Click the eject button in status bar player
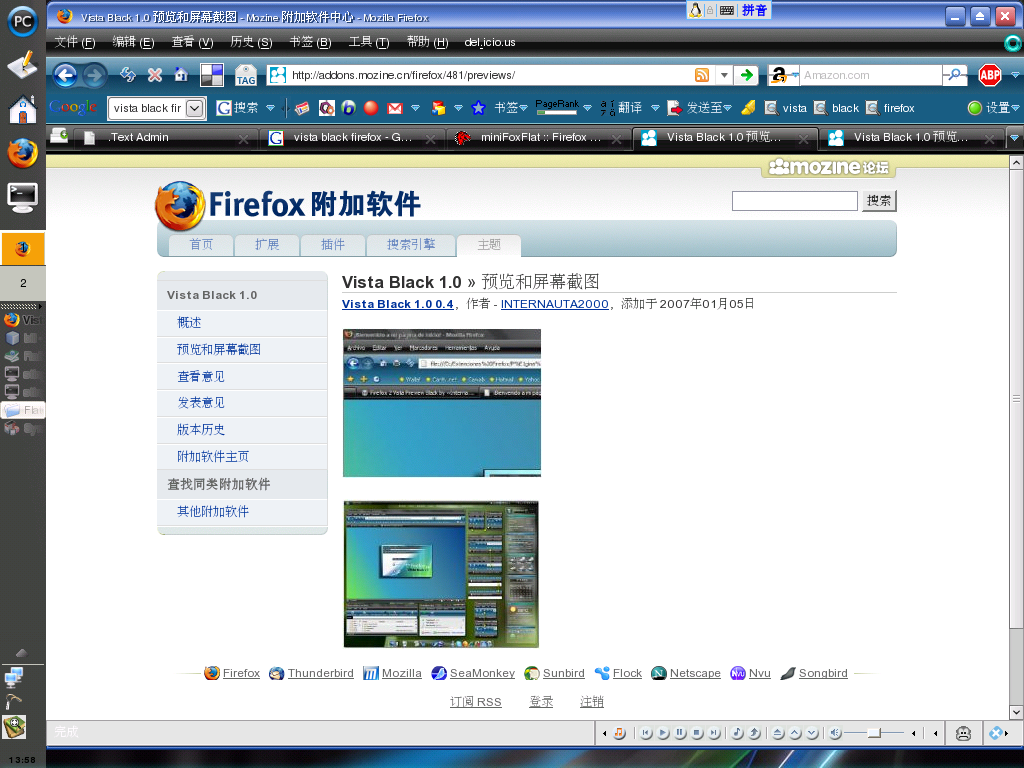 (x=778, y=733)
